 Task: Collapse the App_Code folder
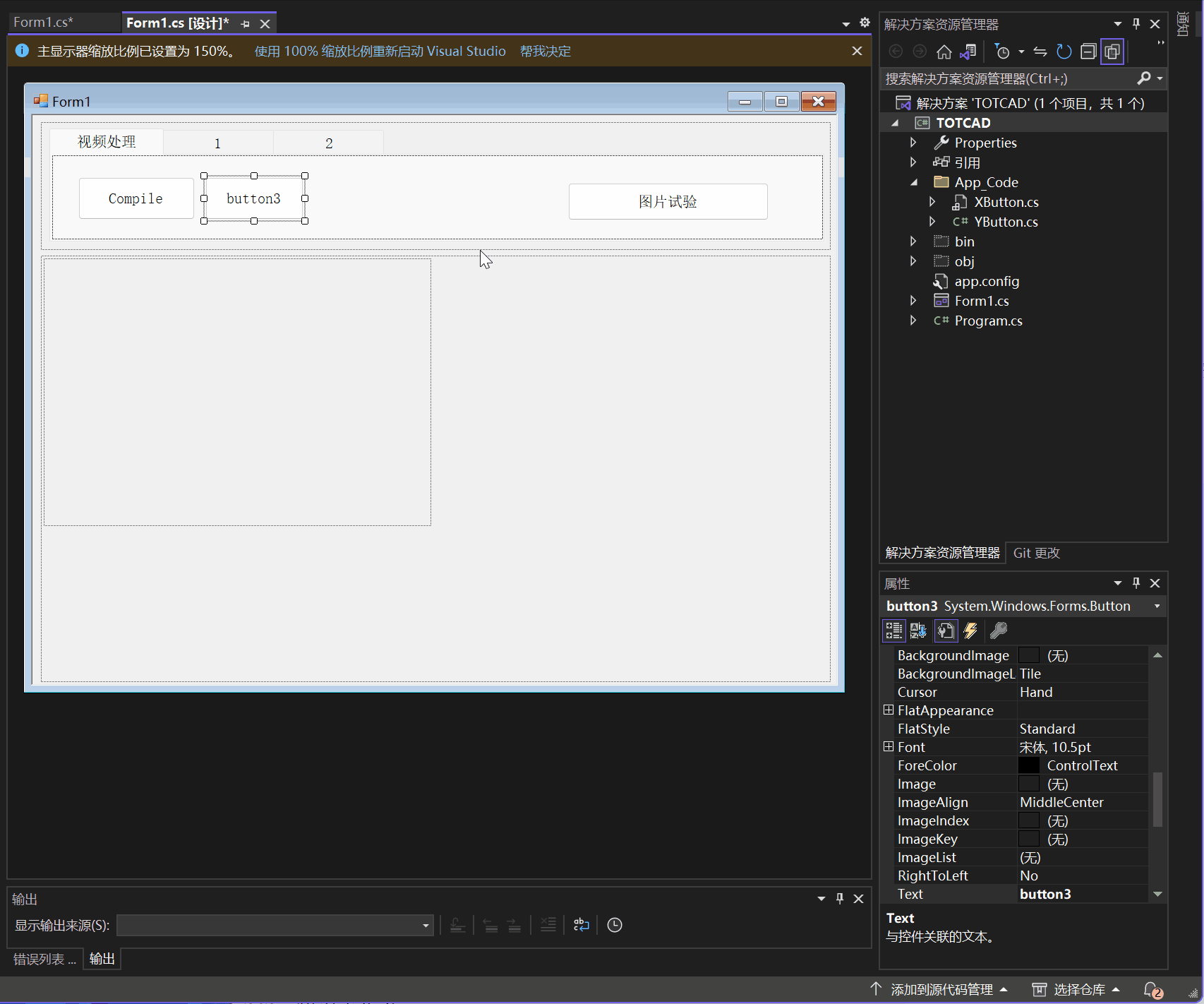(913, 182)
